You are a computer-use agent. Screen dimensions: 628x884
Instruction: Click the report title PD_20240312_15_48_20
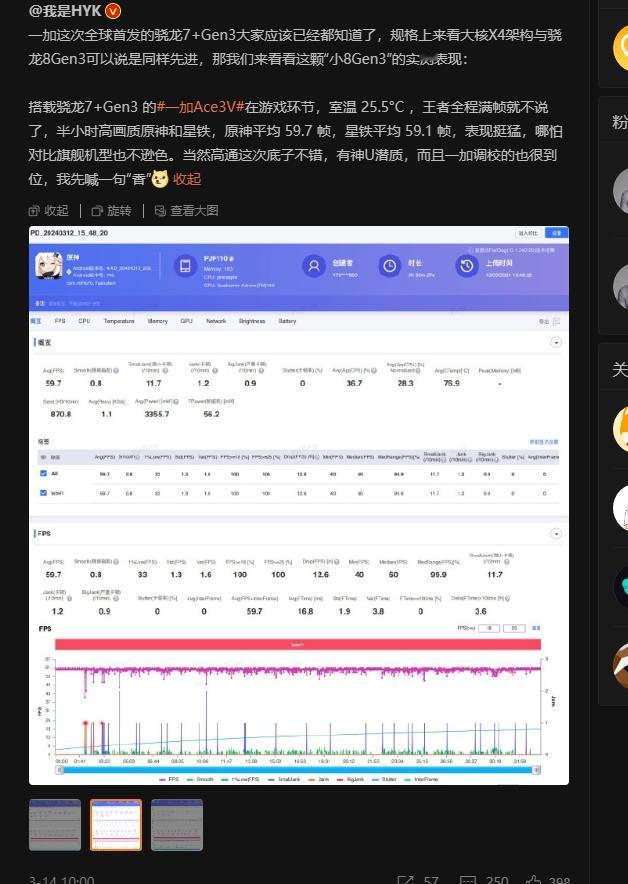tap(69, 233)
